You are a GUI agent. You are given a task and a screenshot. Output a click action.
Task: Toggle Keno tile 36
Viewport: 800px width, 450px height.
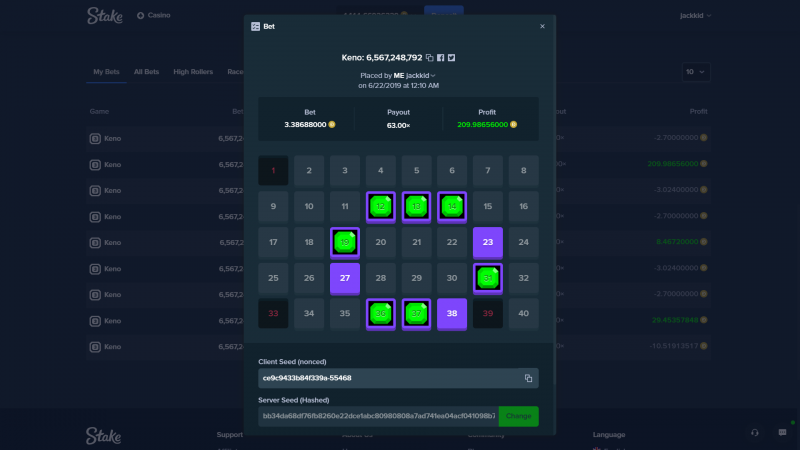381,314
